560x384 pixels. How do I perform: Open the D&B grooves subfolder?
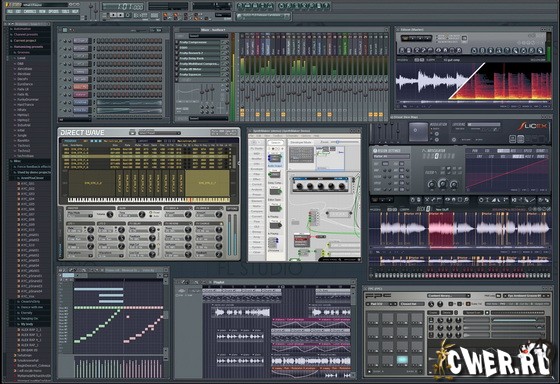click(x=20, y=63)
